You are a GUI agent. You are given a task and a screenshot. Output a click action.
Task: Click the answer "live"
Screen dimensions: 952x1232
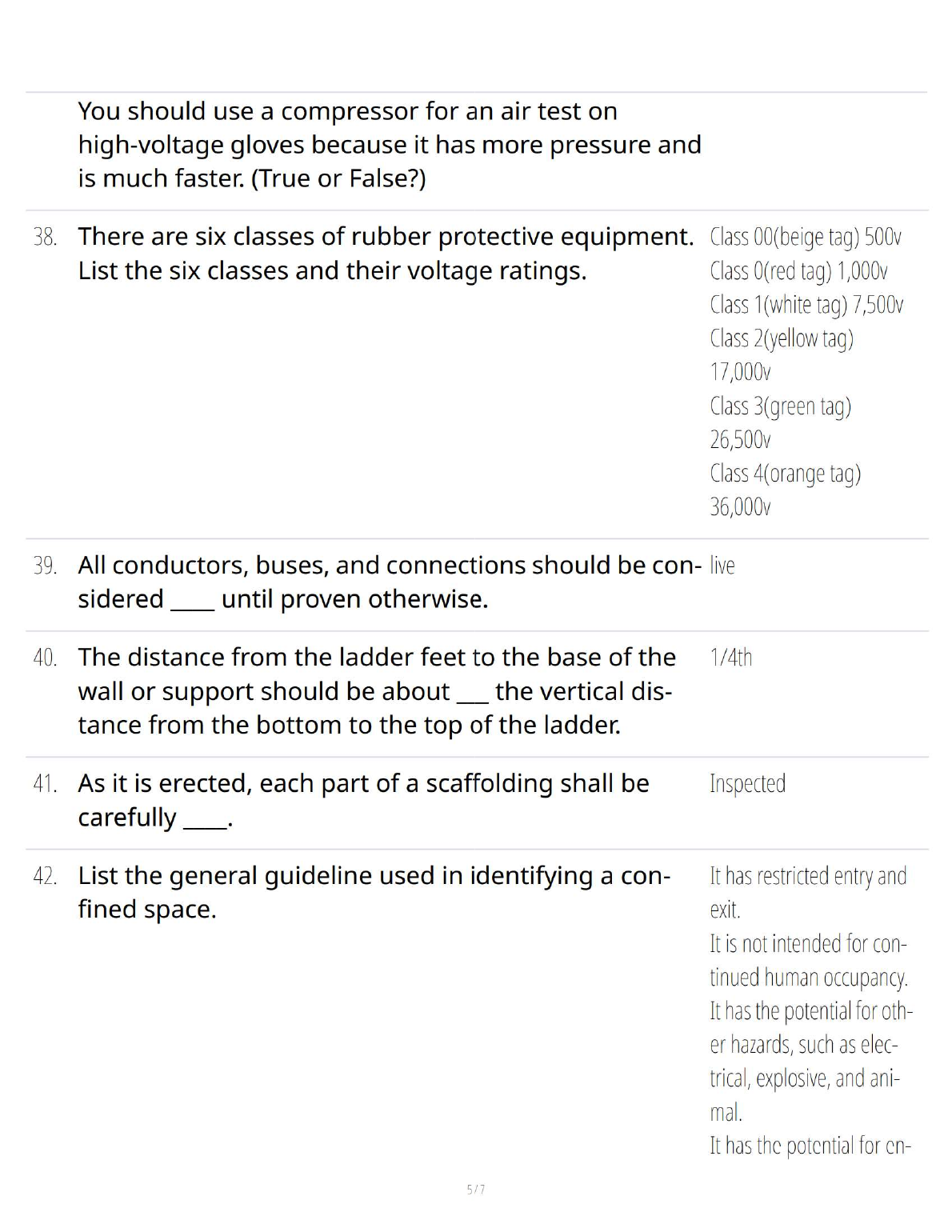pyautogui.click(x=722, y=566)
